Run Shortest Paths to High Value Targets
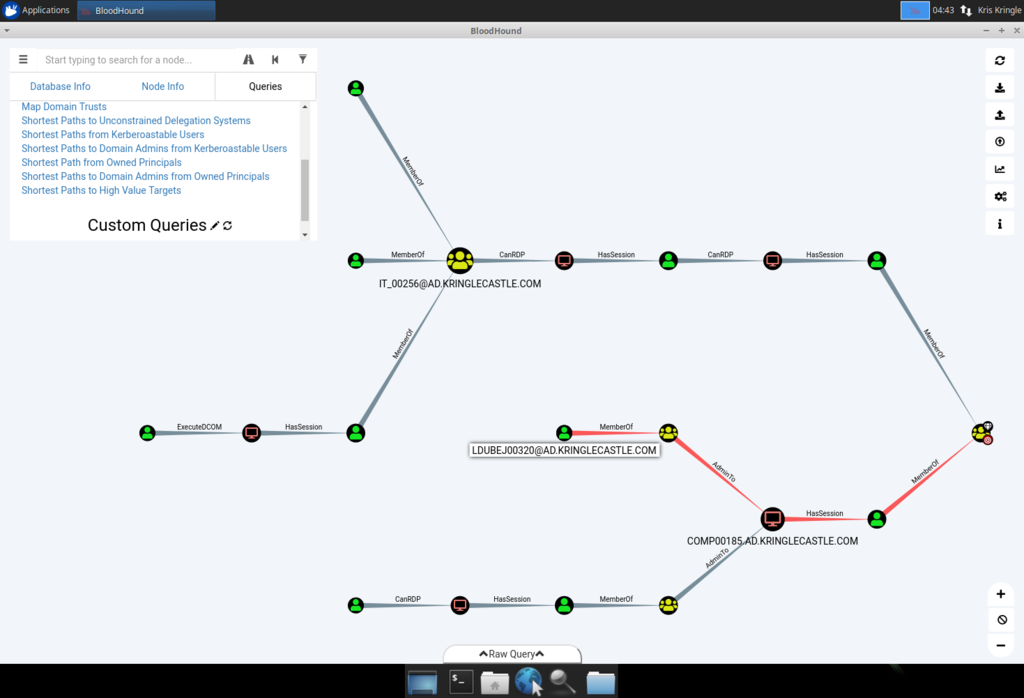Image resolution: width=1024 pixels, height=698 pixels. coord(101,190)
